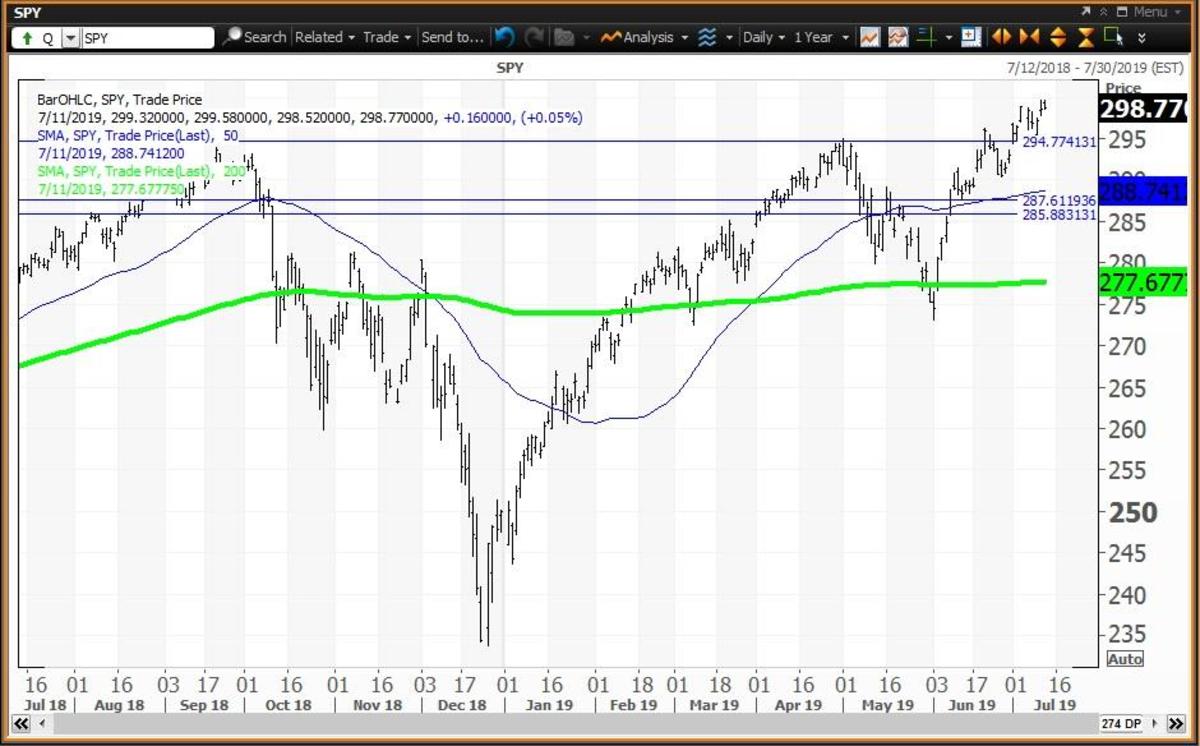
Task: Select the box selection cursor tool
Action: (x=1112, y=37)
